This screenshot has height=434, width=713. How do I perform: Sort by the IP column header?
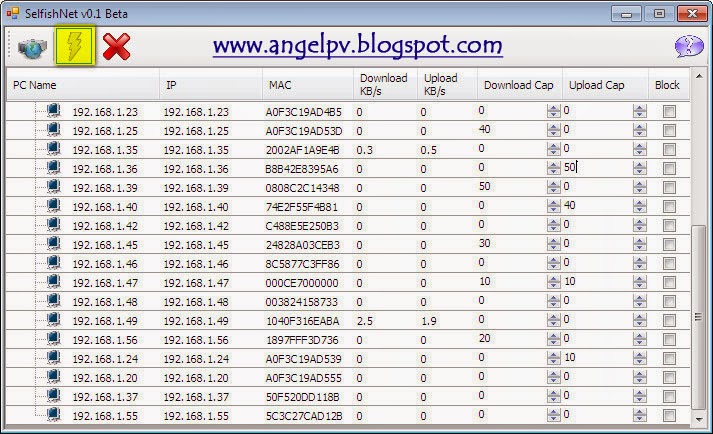pos(211,85)
